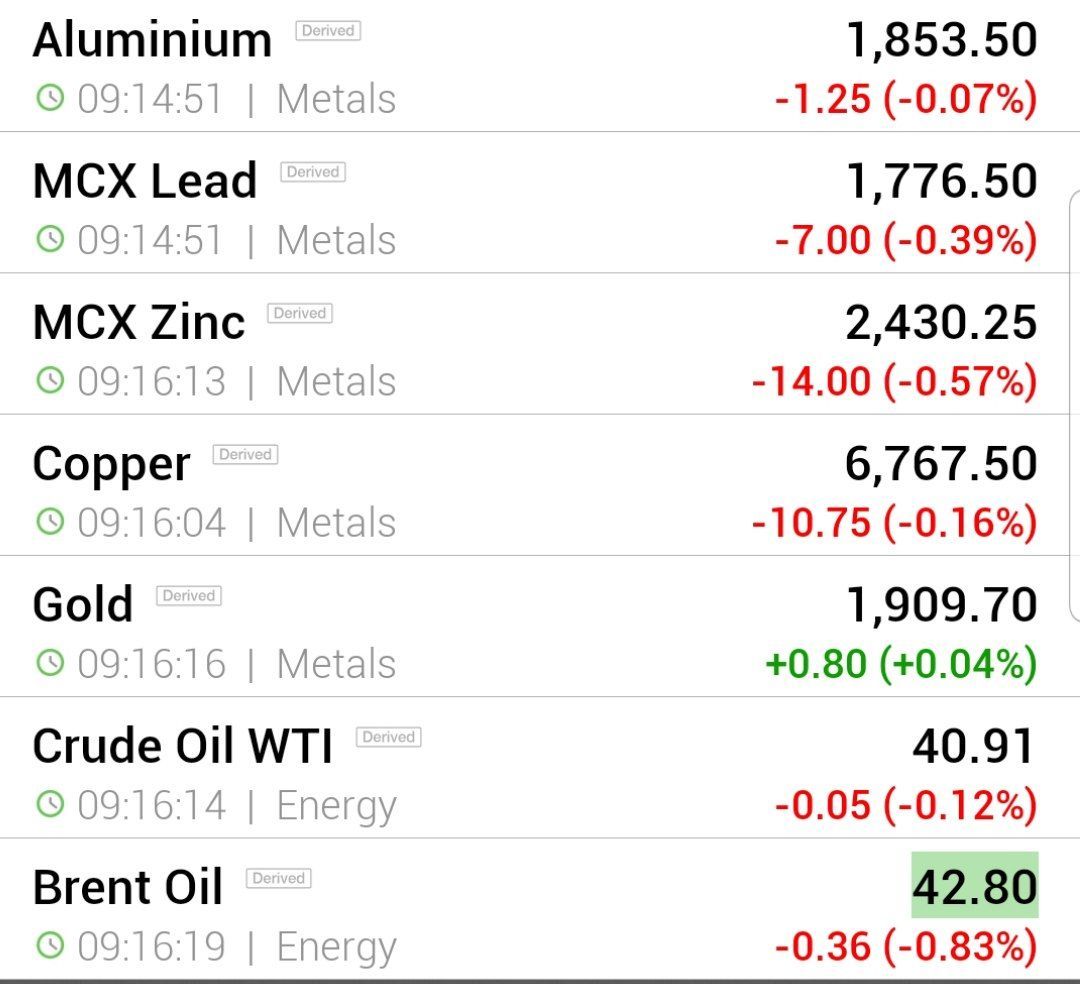Click the clock icon under Aluminium

50,98
